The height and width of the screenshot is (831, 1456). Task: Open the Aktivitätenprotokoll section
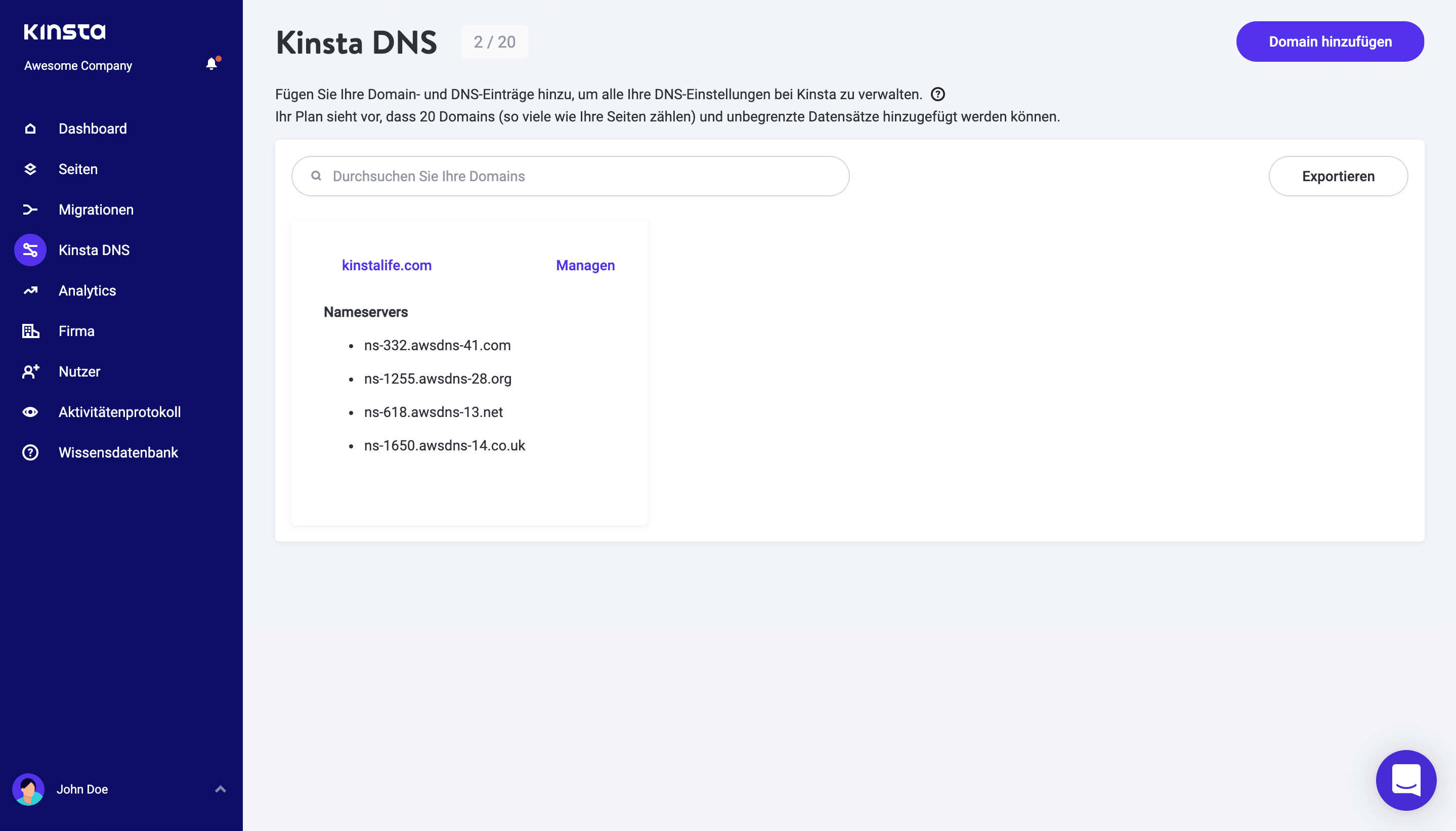[x=120, y=411]
